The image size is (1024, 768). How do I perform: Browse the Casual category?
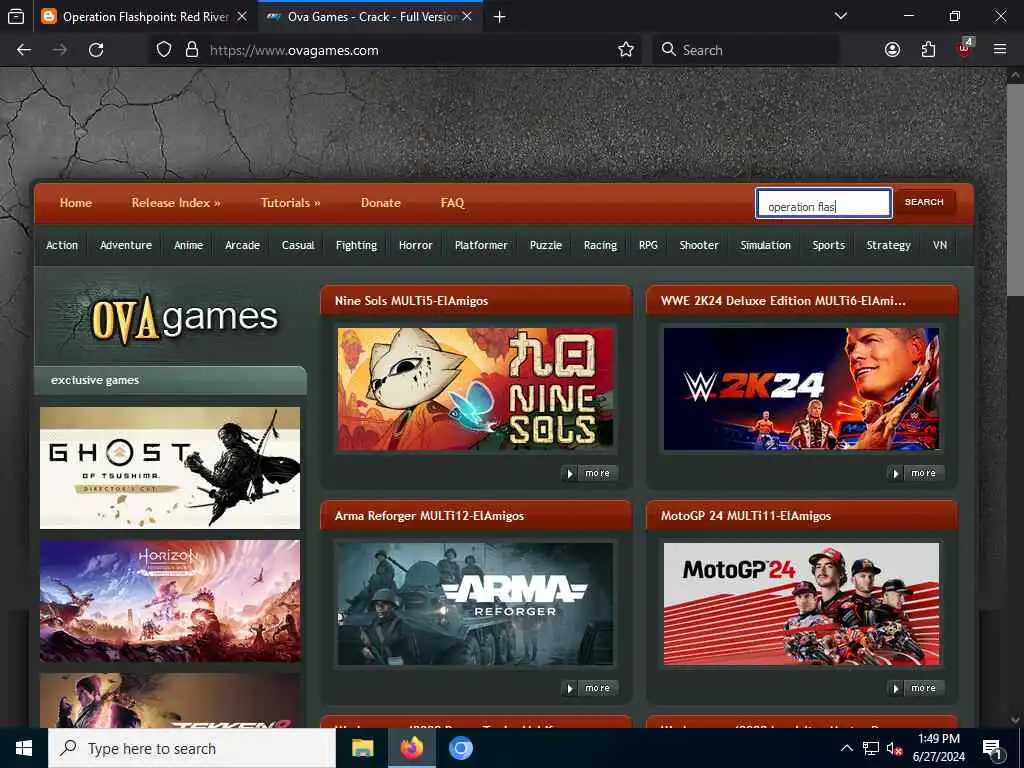point(298,246)
